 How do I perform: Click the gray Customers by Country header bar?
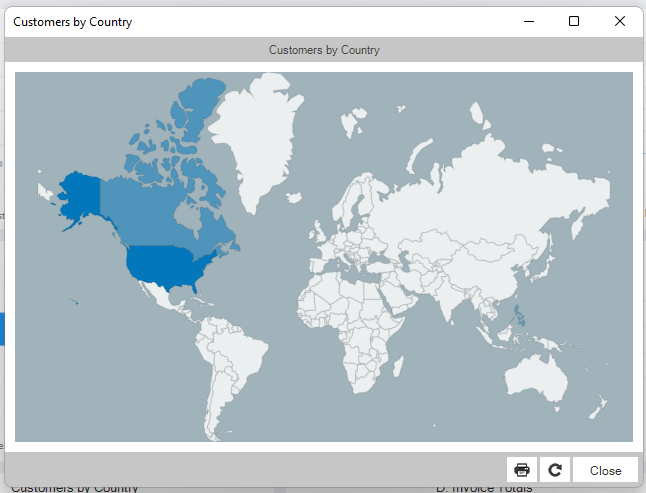tap(324, 49)
